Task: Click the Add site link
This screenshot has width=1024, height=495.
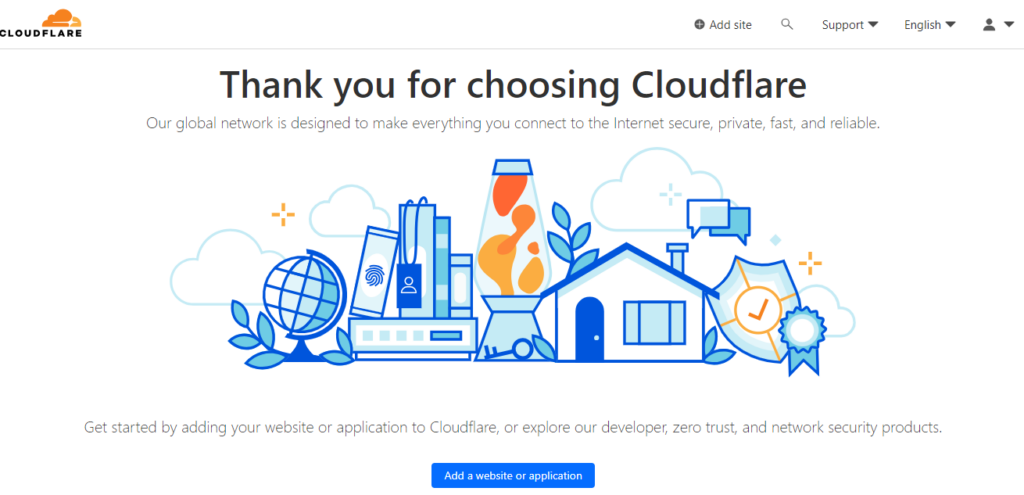Action: tap(723, 25)
